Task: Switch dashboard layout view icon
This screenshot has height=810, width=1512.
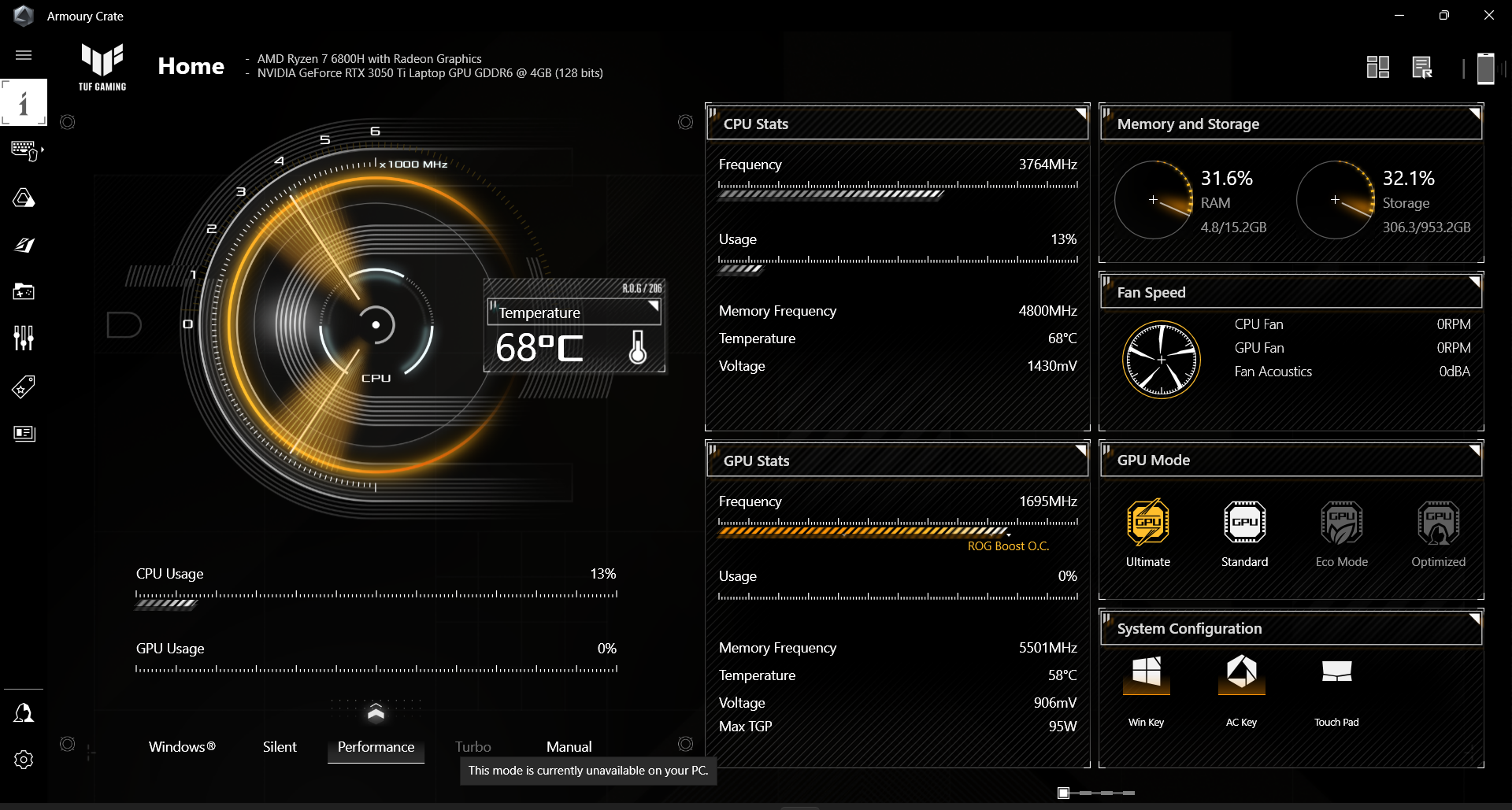Action: [1378, 67]
